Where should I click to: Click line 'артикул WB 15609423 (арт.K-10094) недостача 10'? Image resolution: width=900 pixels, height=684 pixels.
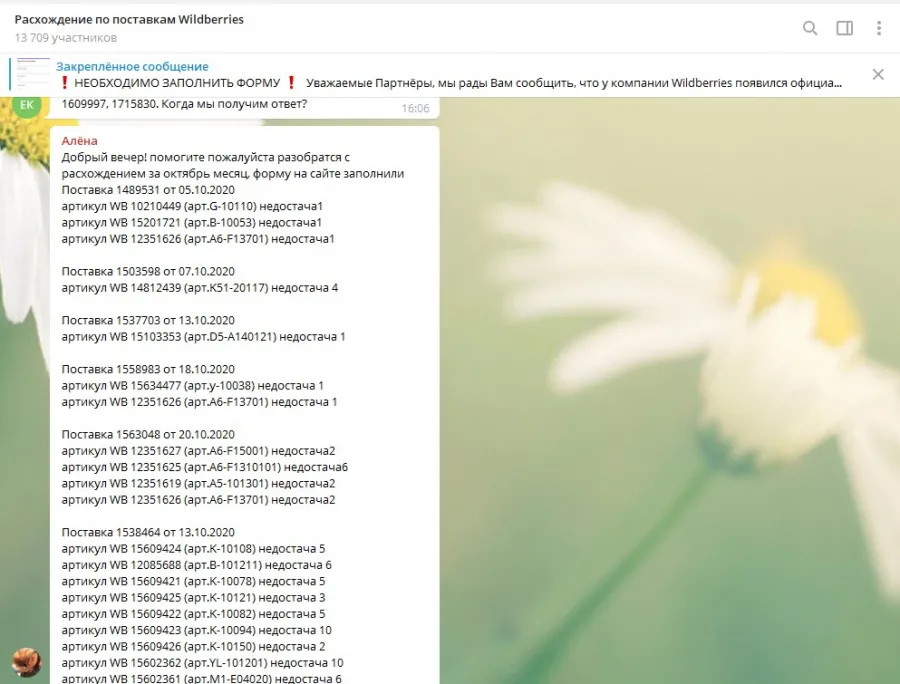click(x=196, y=631)
